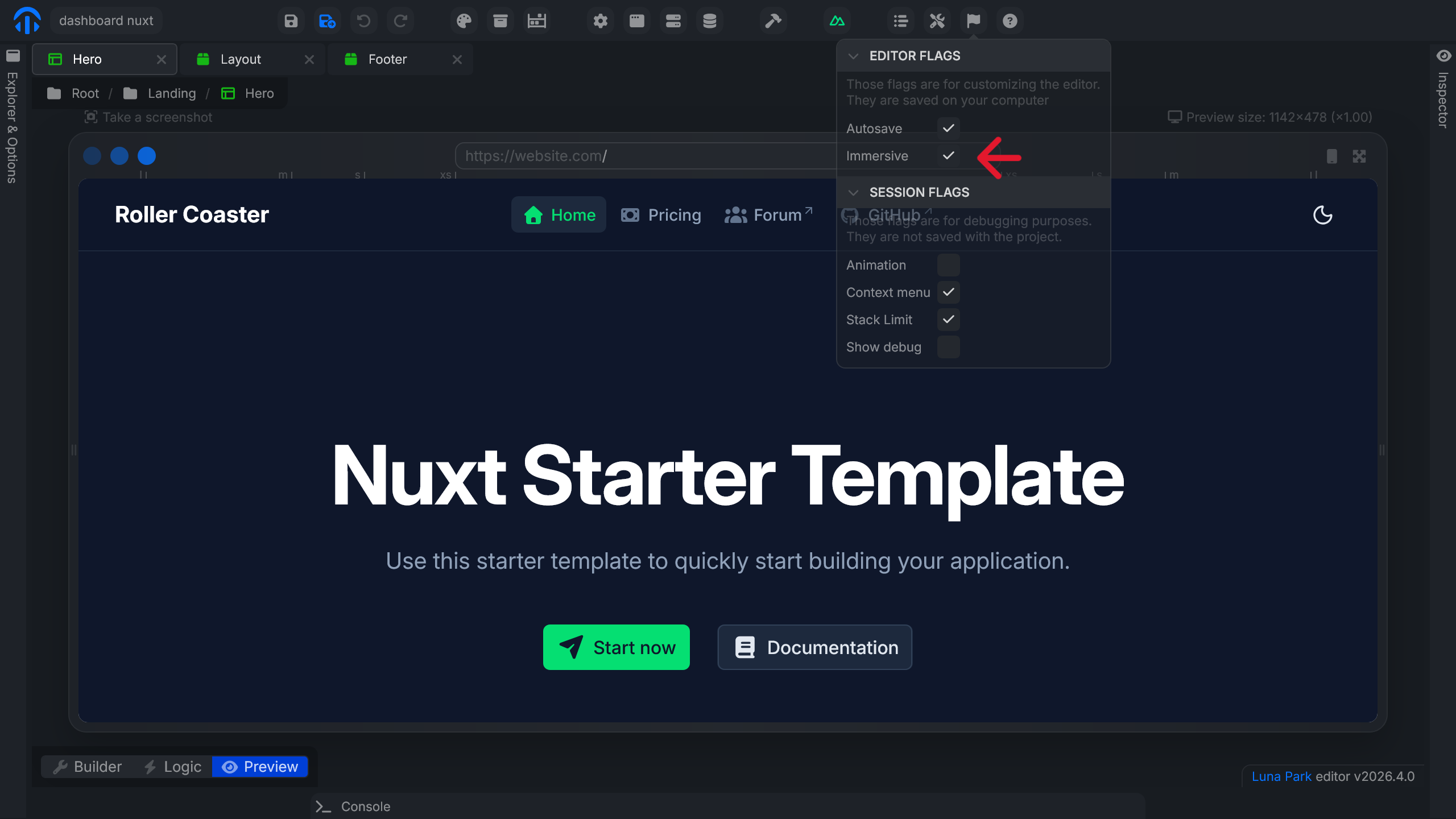Image resolution: width=1456 pixels, height=819 pixels.
Task: Disable the Autosave checkbox
Action: (949, 129)
